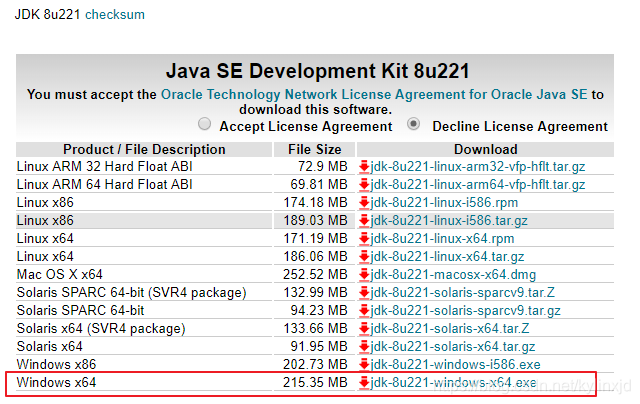Click download arrow icon for jdk-8u221-linux-i586.tar.gz

(x=364, y=221)
